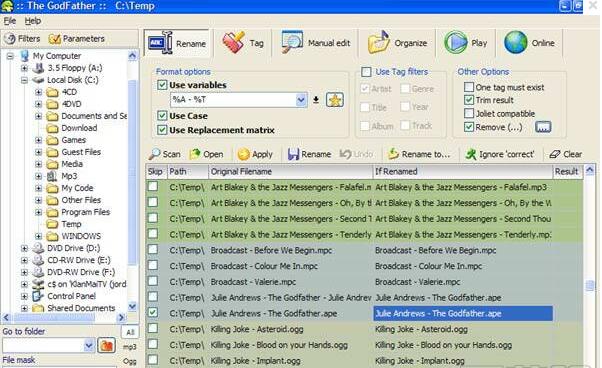This screenshot has width=602, height=368.
Task: Click the Clear button
Action: coord(566,154)
